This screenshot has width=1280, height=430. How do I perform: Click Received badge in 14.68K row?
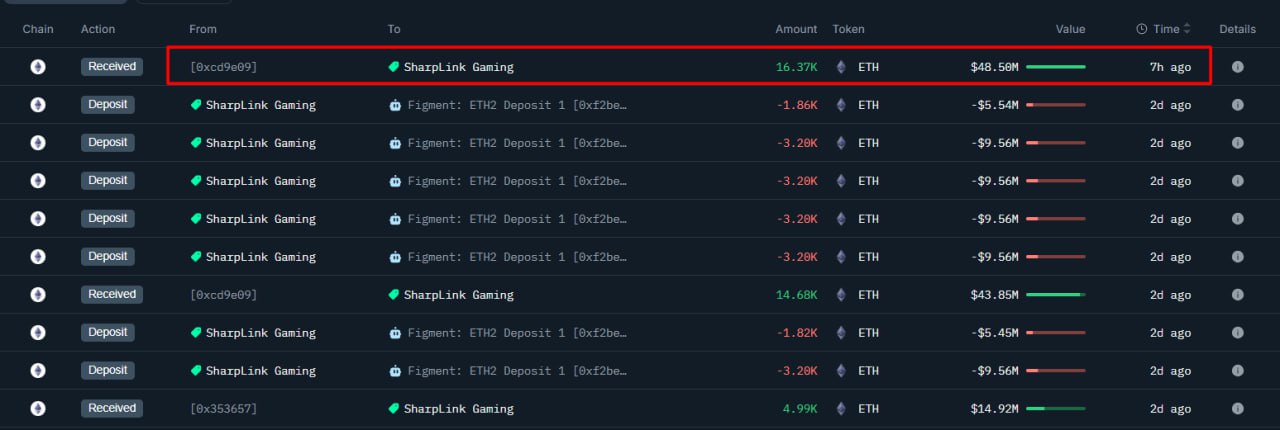112,295
